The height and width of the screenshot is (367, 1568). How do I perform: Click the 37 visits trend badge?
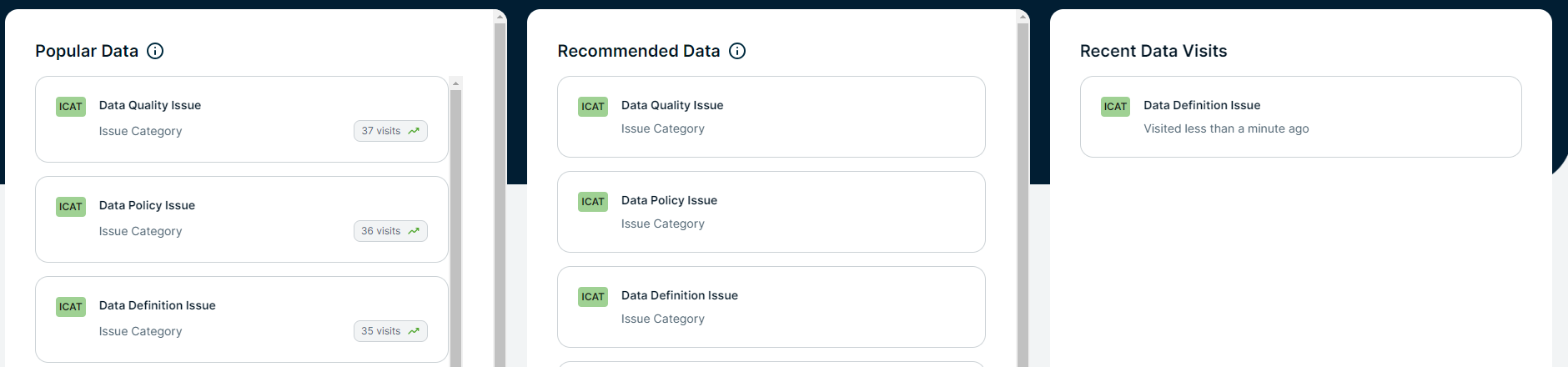[x=390, y=131]
